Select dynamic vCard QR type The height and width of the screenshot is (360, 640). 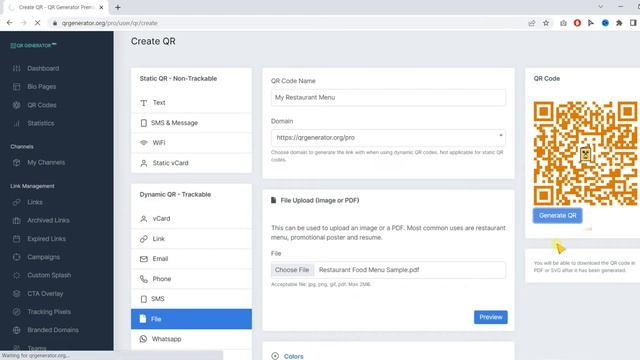pos(191,219)
